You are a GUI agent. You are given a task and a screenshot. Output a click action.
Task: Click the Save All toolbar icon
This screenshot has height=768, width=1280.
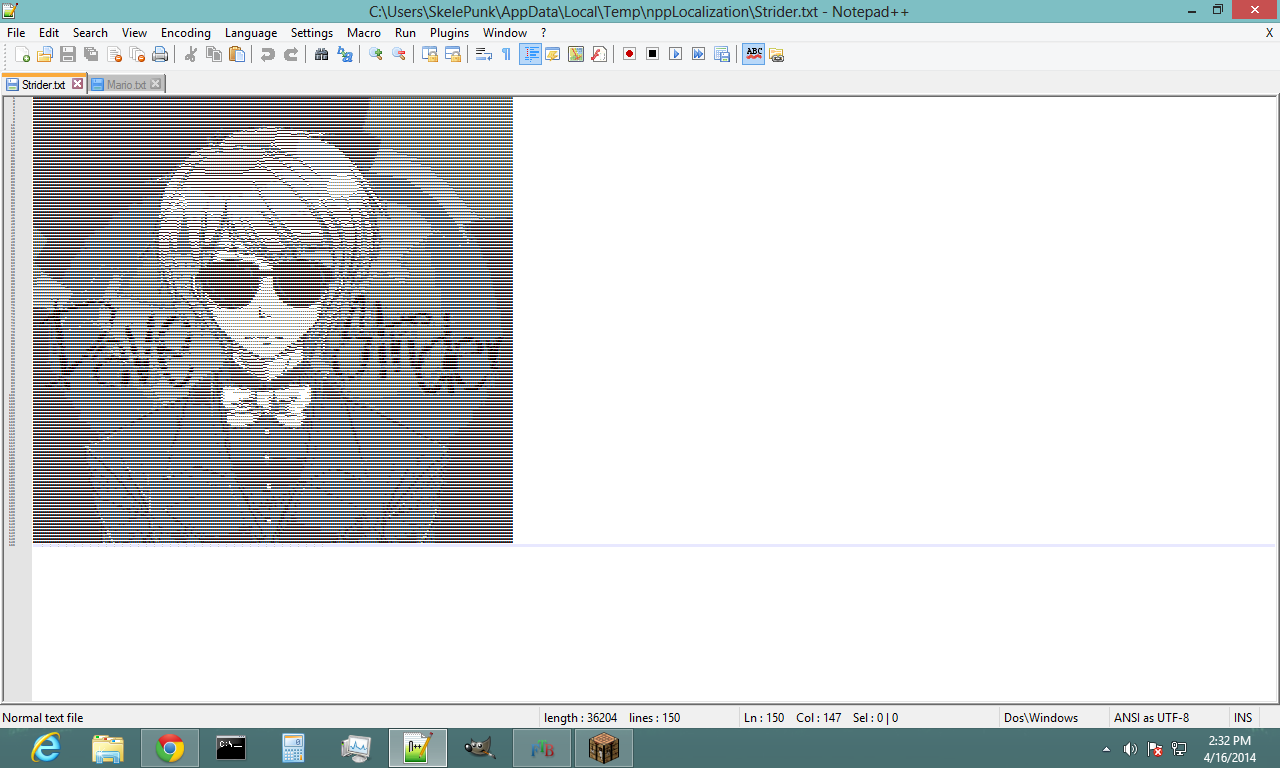91,54
